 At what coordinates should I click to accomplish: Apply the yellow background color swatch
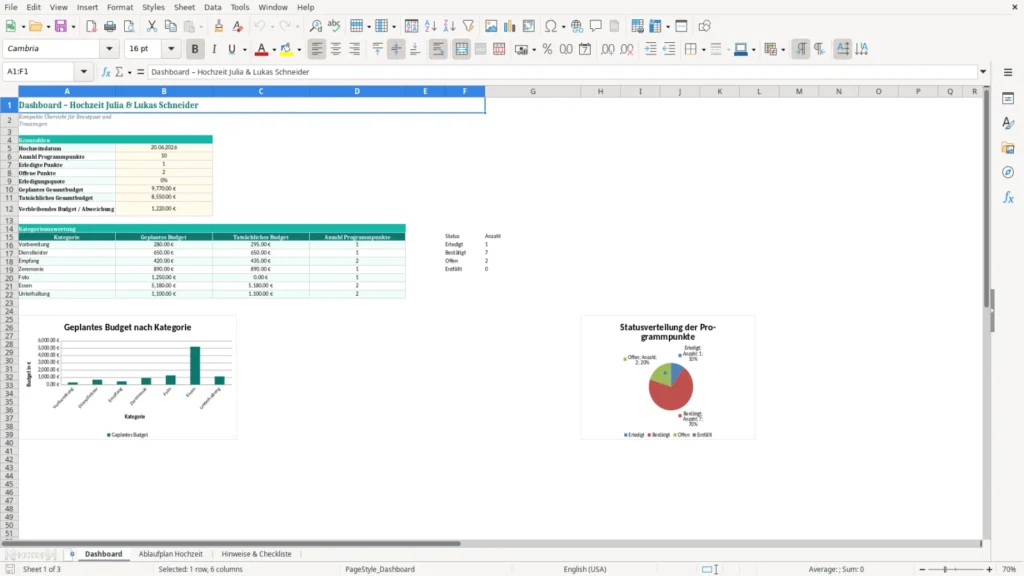point(286,49)
